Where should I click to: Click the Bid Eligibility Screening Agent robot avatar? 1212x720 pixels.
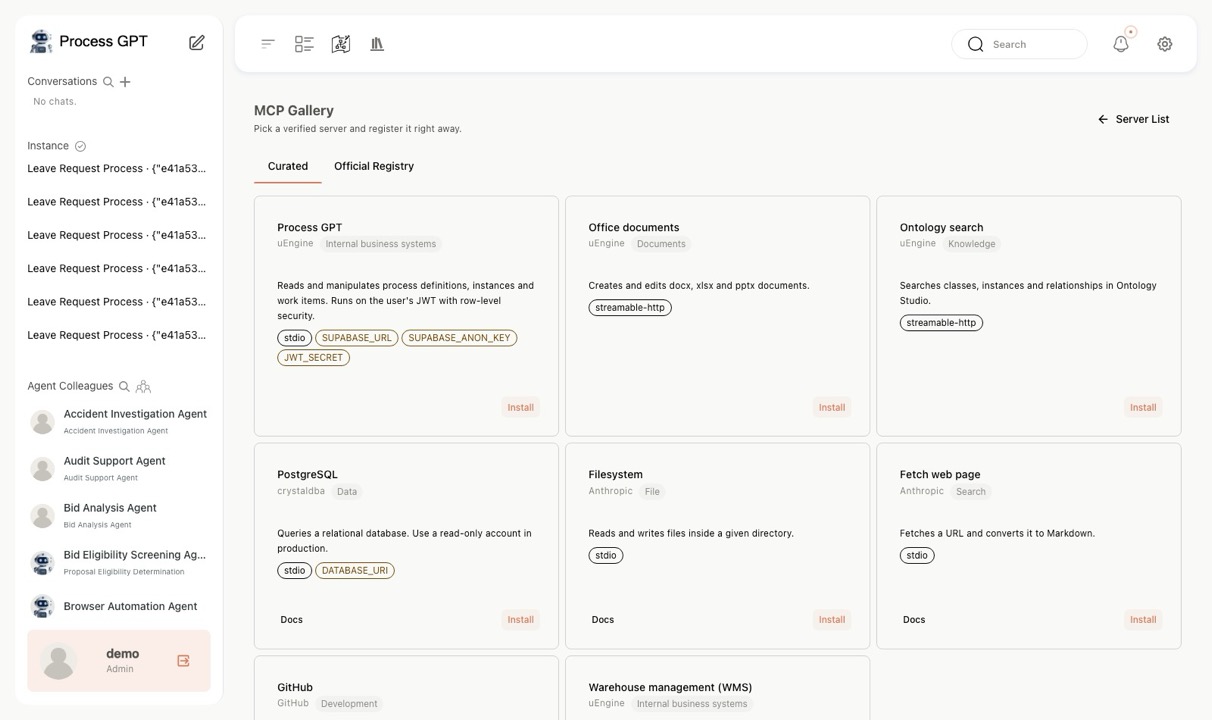tap(42, 563)
